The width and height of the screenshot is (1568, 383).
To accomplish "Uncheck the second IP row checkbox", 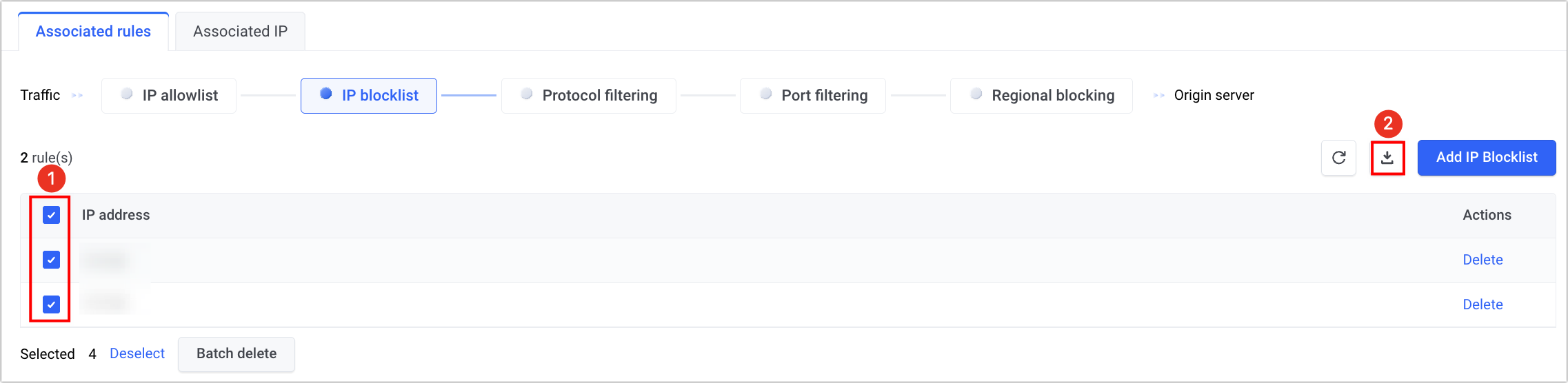I will (52, 304).
